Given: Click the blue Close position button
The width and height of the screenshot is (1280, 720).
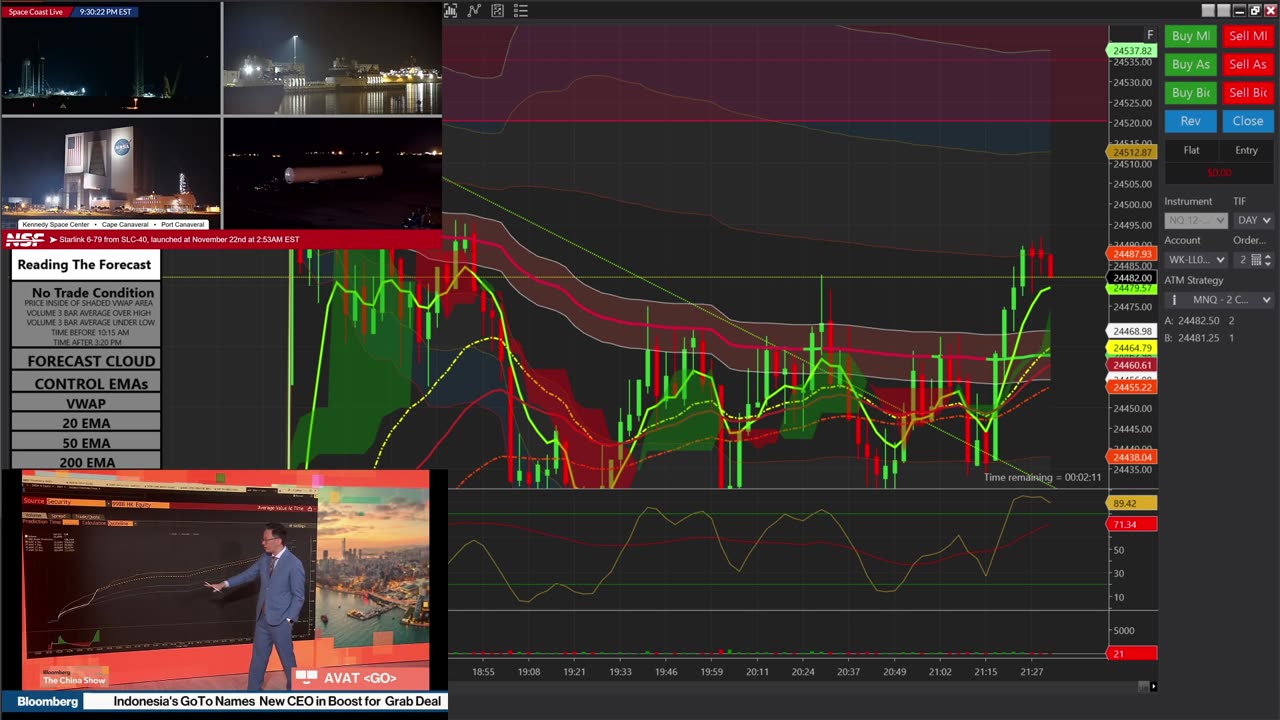Looking at the screenshot, I should coord(1248,121).
